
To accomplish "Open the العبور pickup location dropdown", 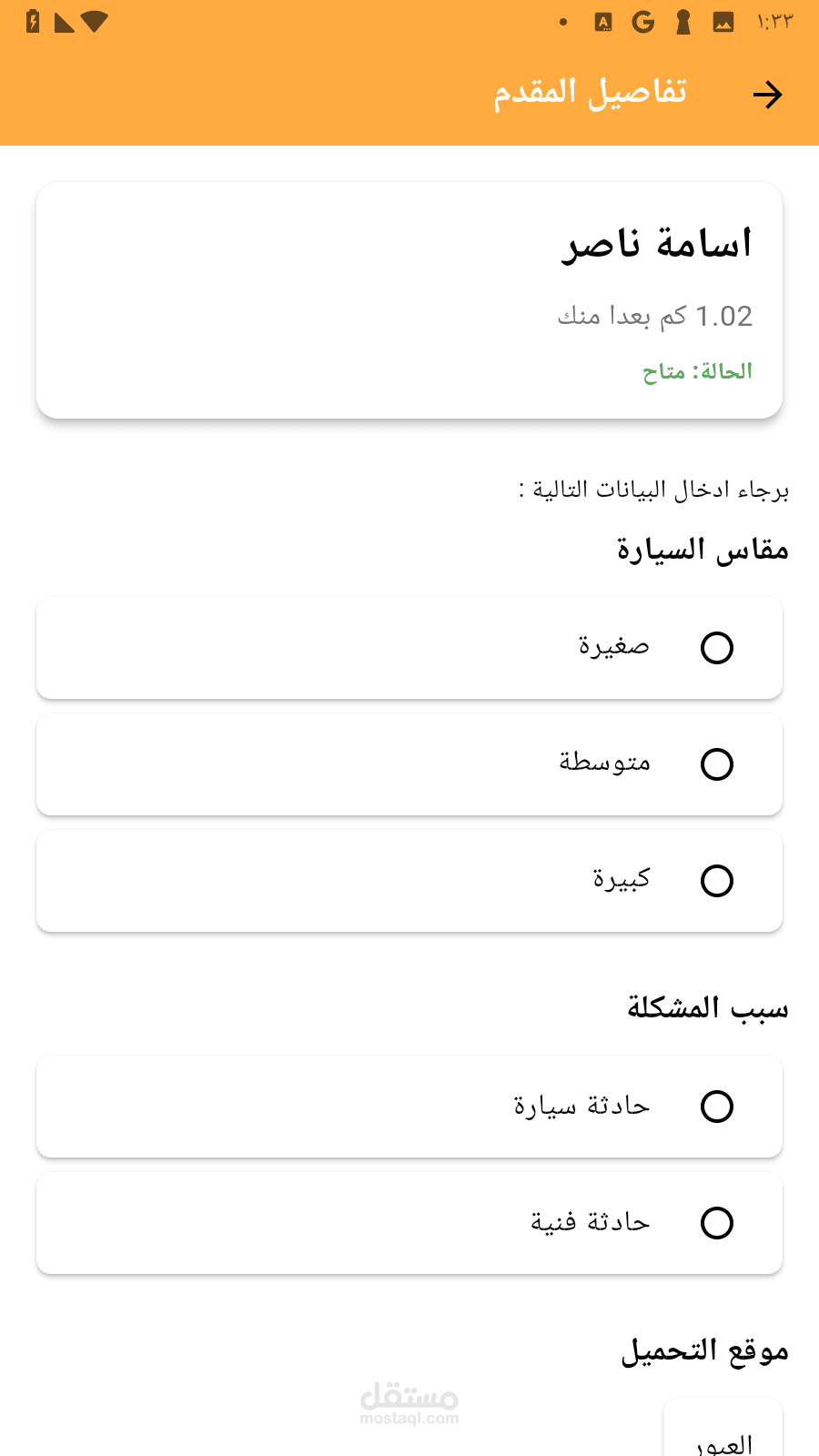I will [723, 1438].
